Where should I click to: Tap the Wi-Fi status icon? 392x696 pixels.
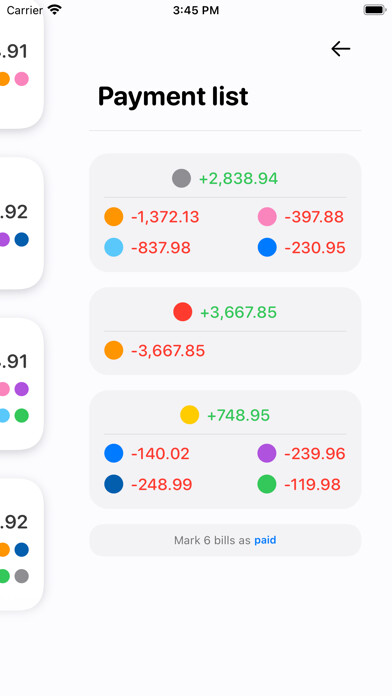[55, 10]
